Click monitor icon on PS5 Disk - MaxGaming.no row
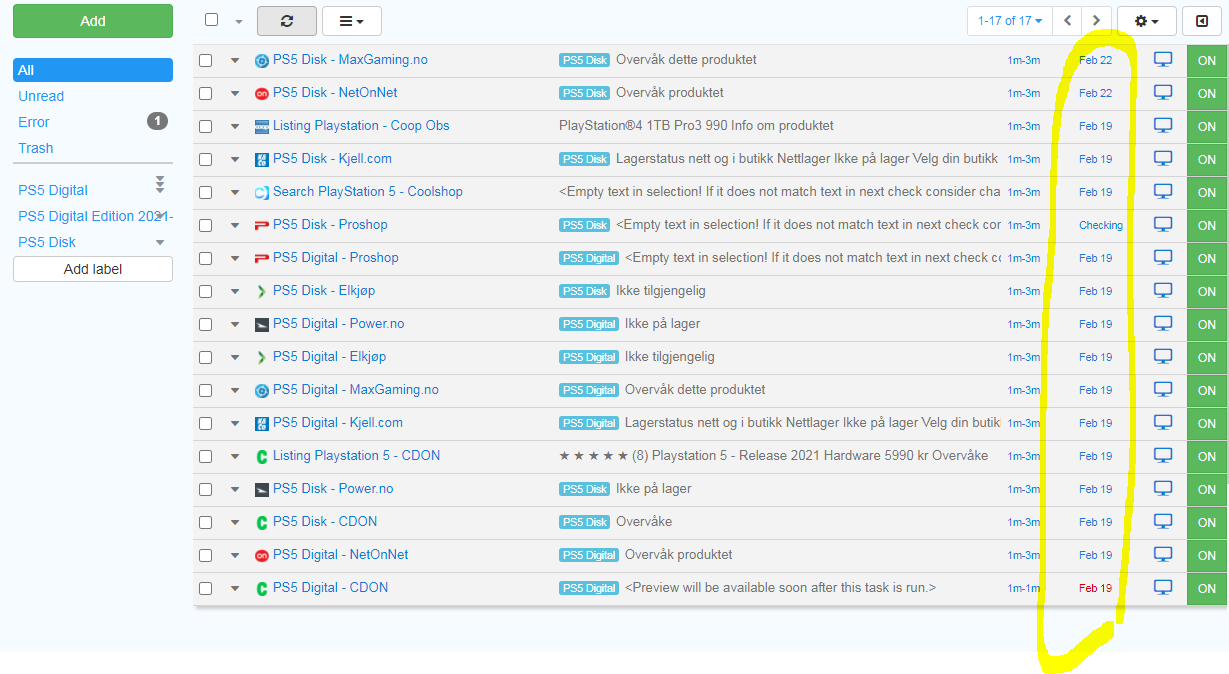Viewport: 1229px width, 674px height. point(1163,60)
